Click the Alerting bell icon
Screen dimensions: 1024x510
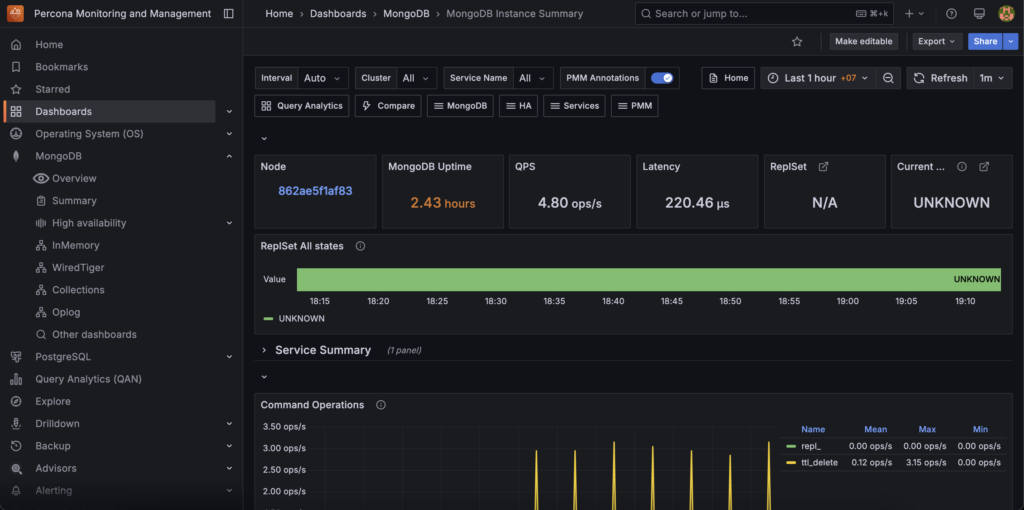click(x=16, y=490)
